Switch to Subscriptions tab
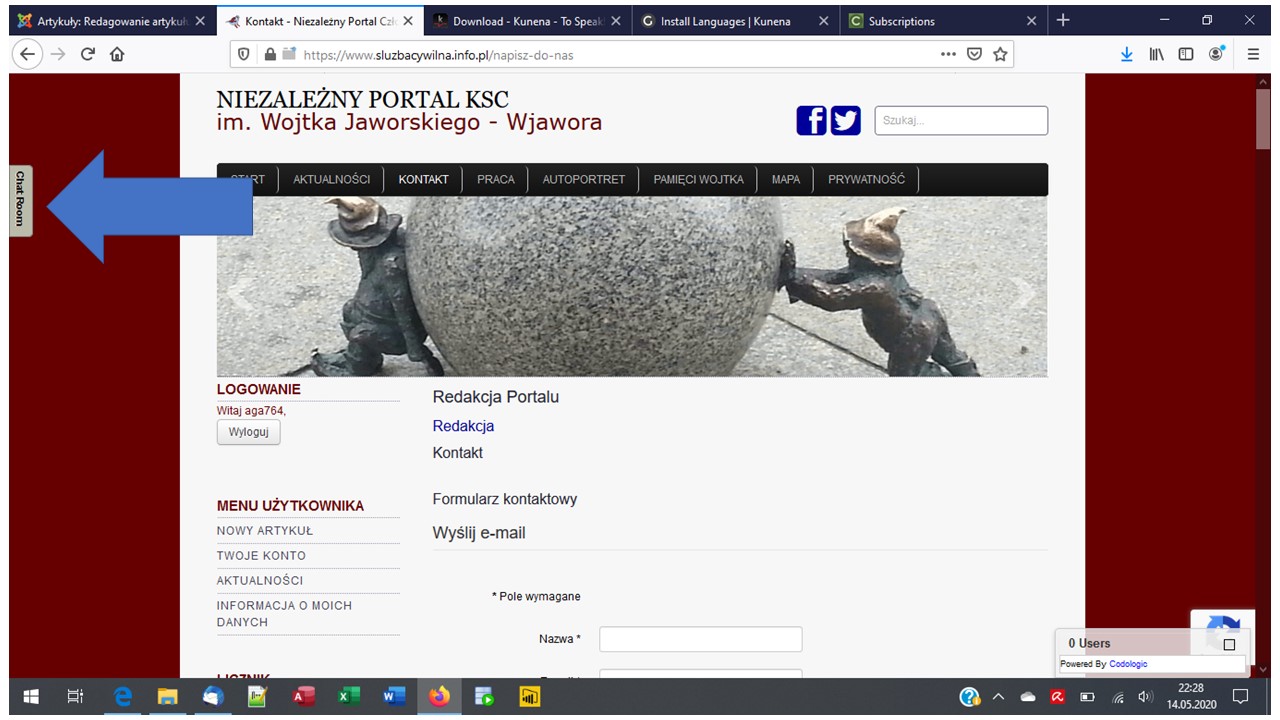This screenshot has width=1280, height=720. click(943, 21)
